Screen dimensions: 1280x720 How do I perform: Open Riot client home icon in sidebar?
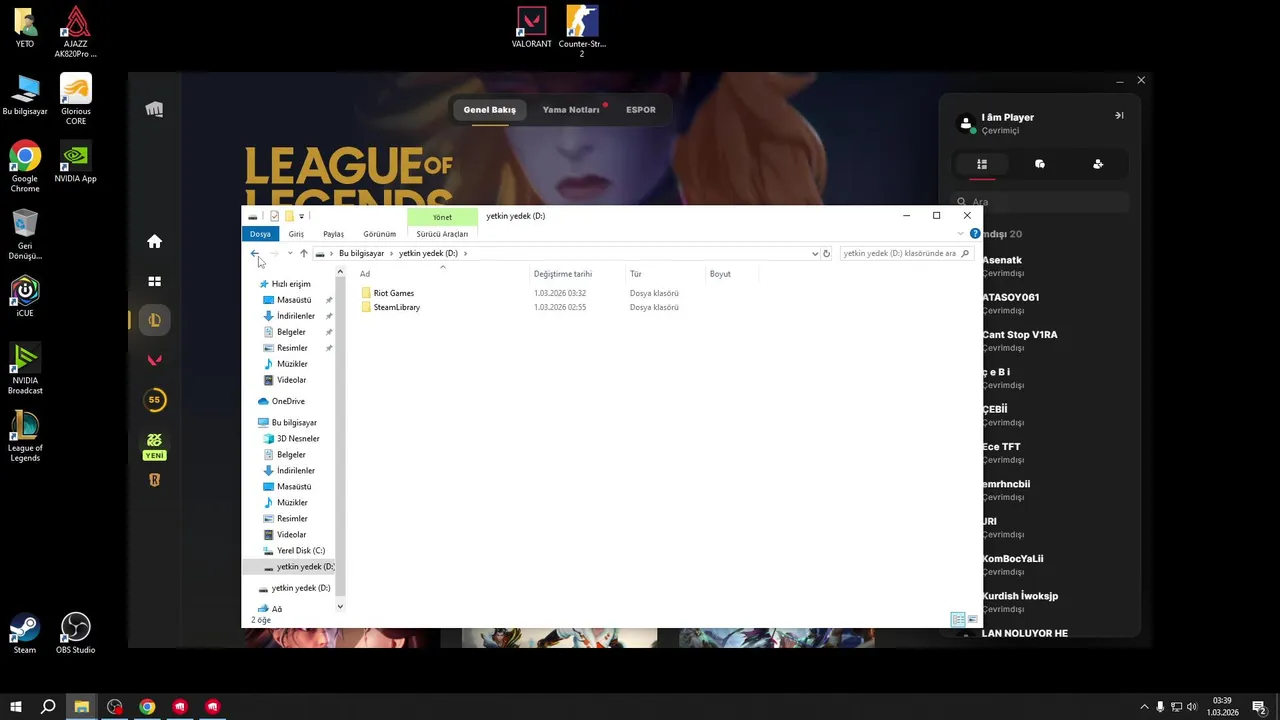(154, 241)
